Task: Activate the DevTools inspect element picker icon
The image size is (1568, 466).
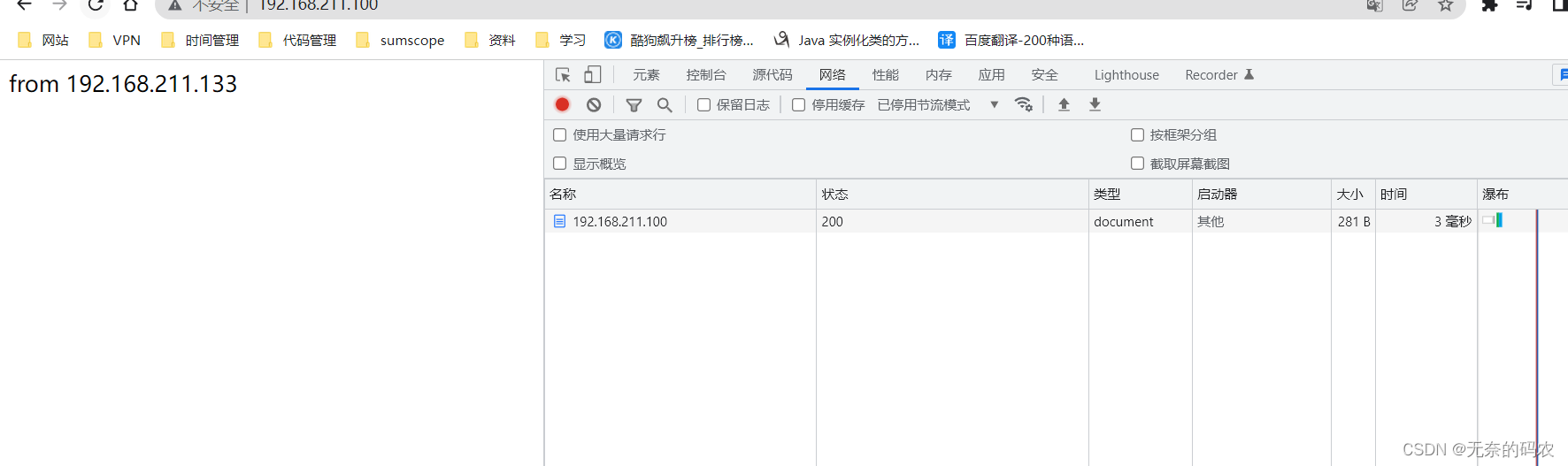Action: coord(563,75)
